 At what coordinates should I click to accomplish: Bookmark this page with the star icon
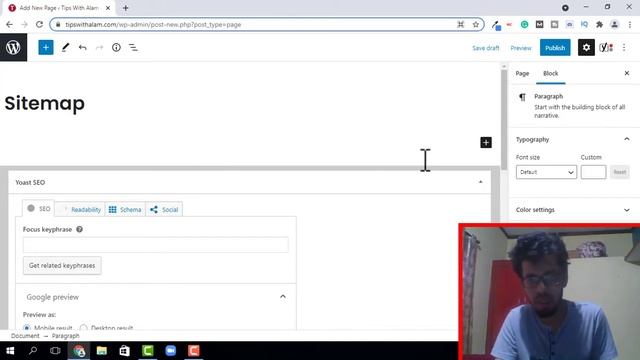[x=476, y=24]
